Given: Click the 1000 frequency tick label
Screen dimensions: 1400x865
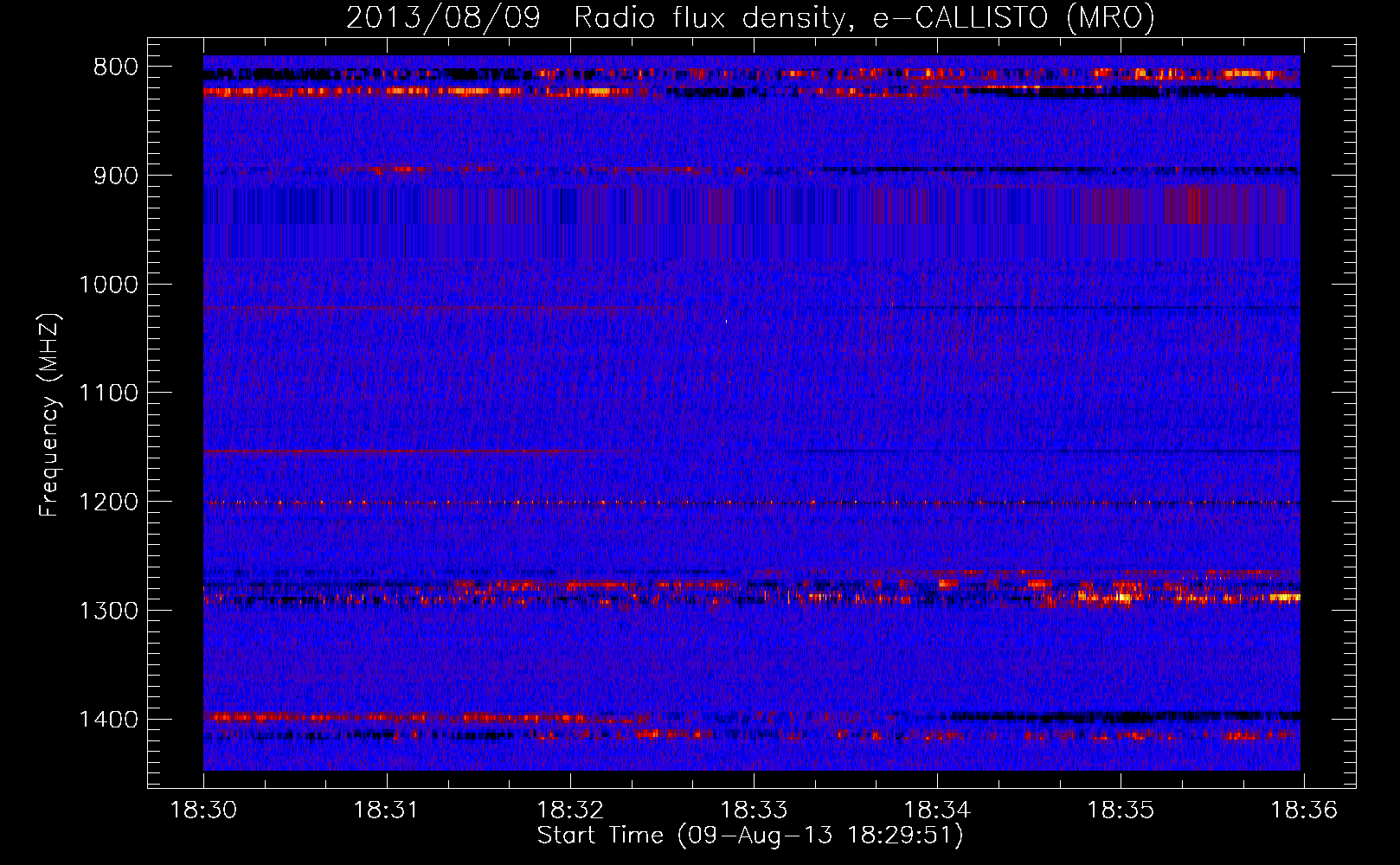Looking at the screenshot, I should 109,285.
